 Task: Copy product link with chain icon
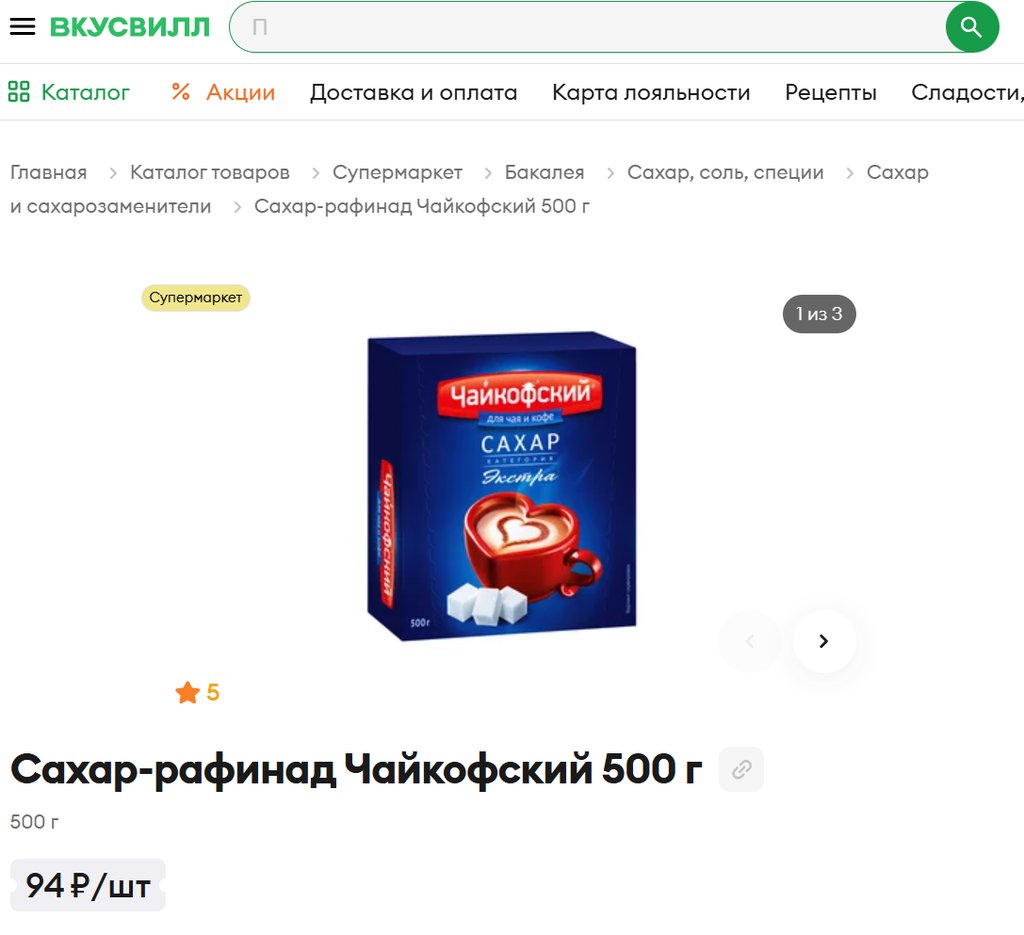tap(741, 769)
